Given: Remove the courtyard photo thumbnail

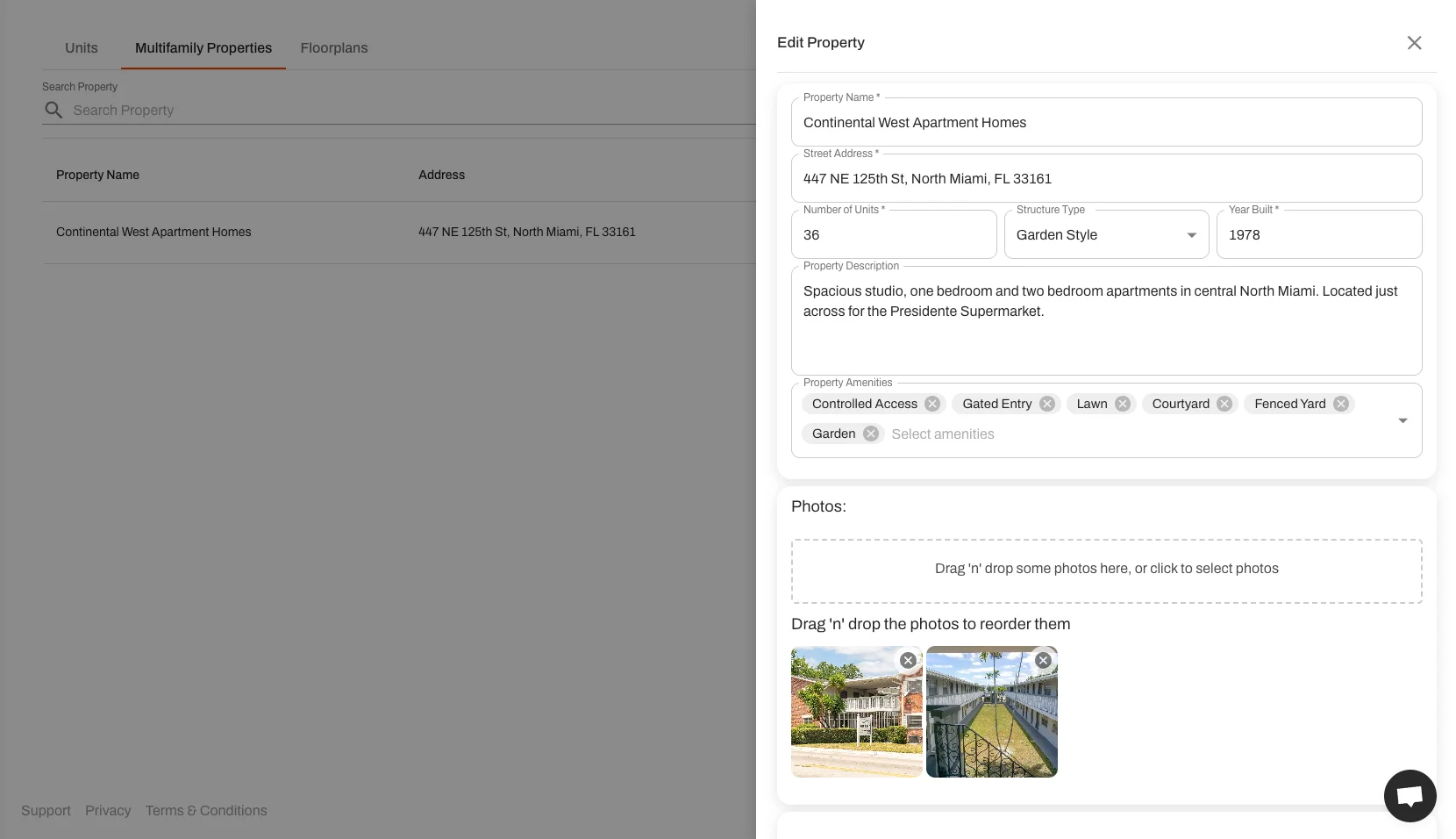Looking at the screenshot, I should pyautogui.click(x=1043, y=661).
